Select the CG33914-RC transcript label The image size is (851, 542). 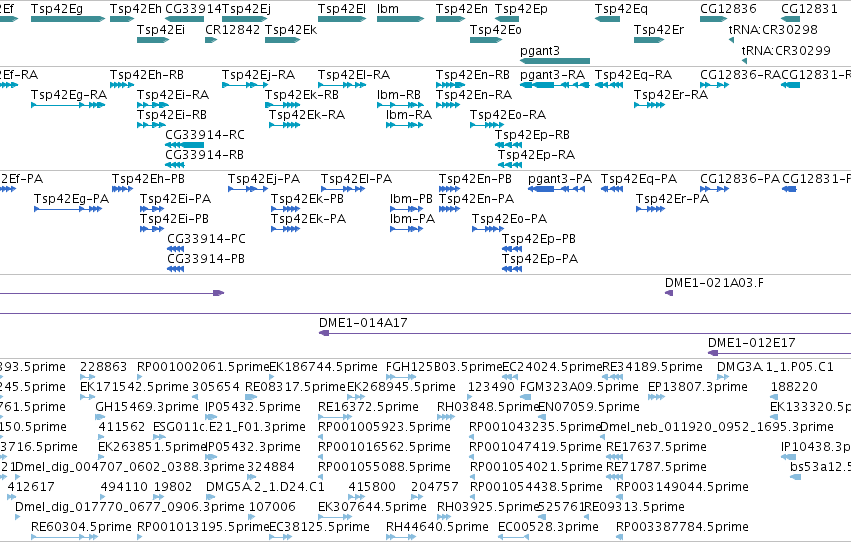click(205, 135)
